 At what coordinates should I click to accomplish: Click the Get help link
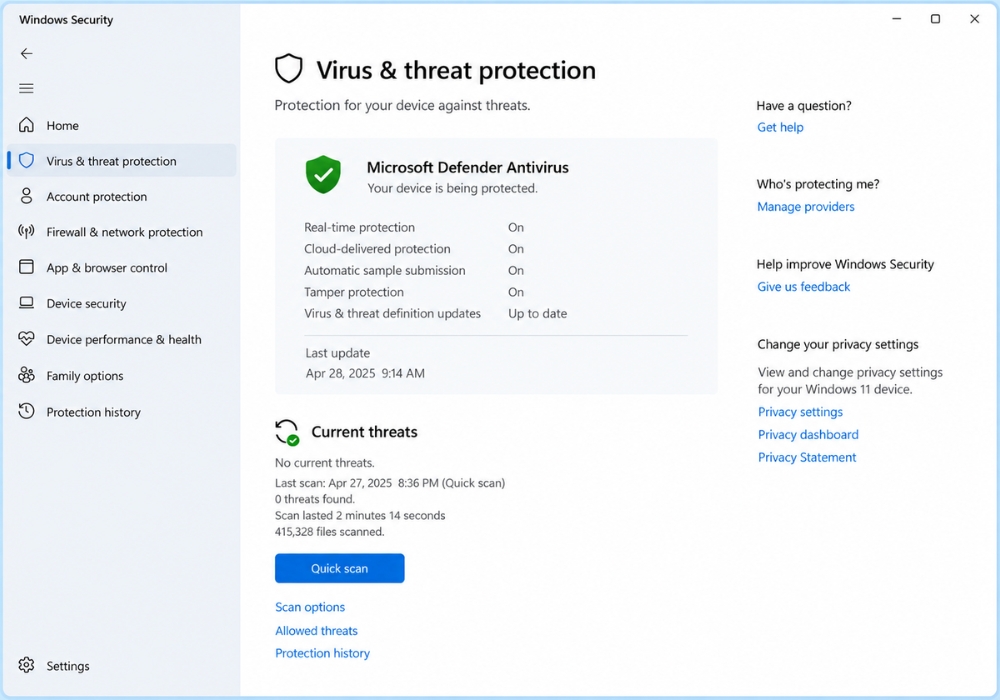pos(780,128)
